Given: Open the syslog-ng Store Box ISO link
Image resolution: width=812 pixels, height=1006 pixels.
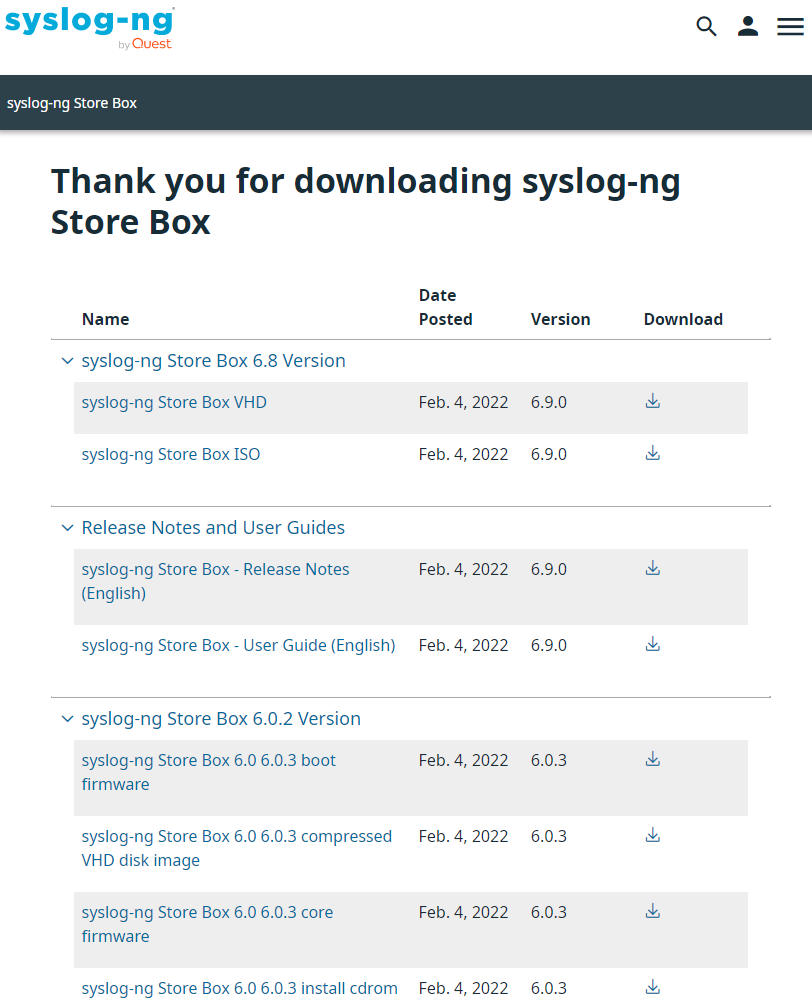Looking at the screenshot, I should point(171,454).
